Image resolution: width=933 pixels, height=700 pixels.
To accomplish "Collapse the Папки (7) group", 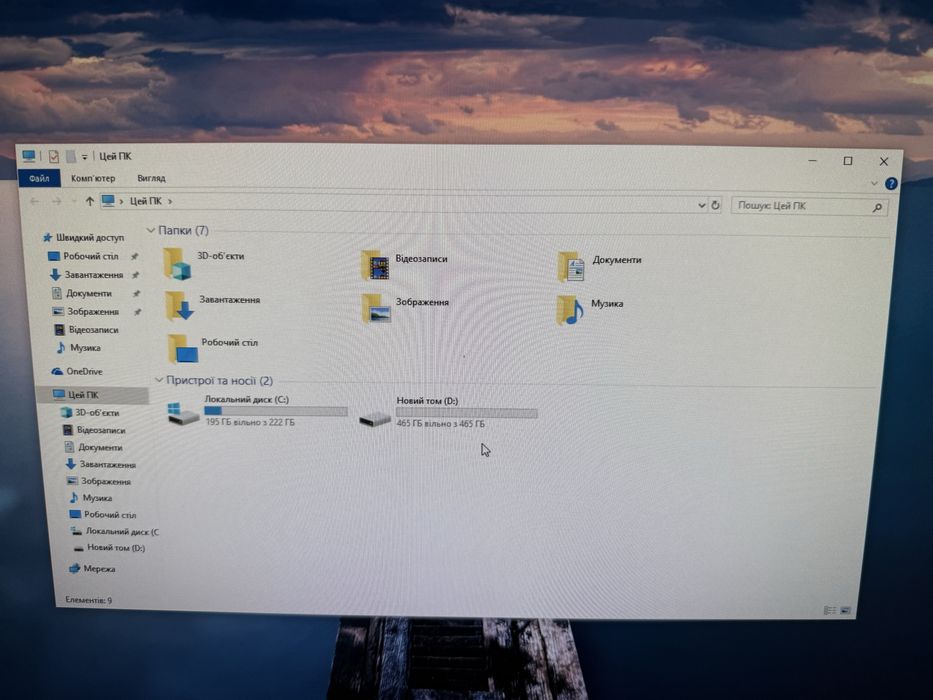I will 151,230.
